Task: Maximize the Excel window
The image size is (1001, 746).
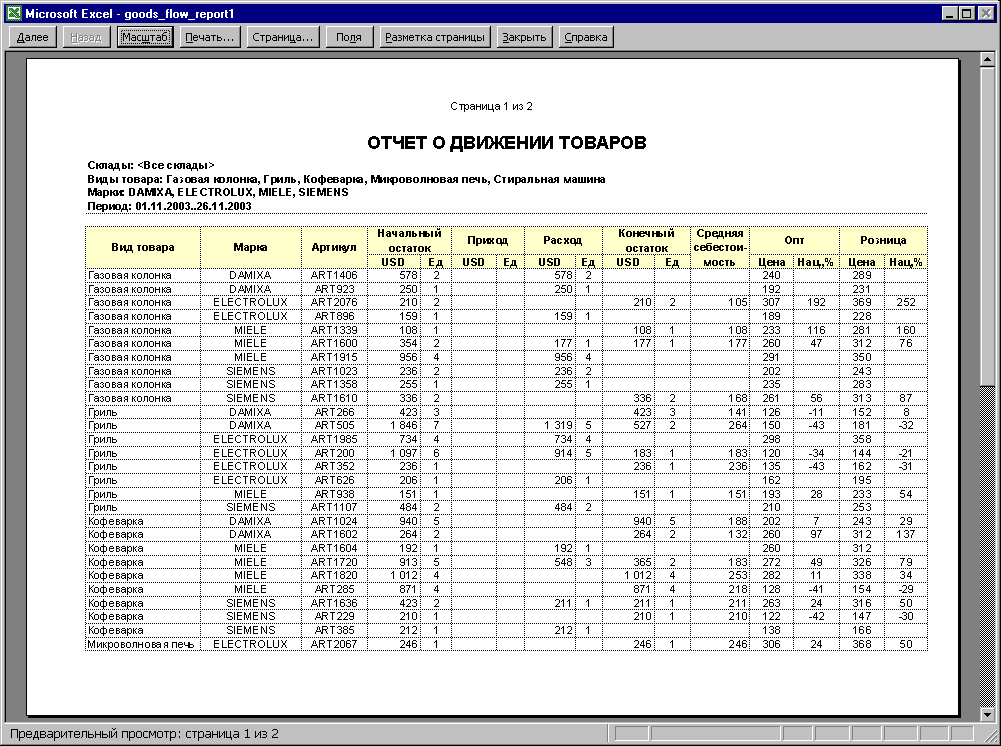Action: pos(967,13)
